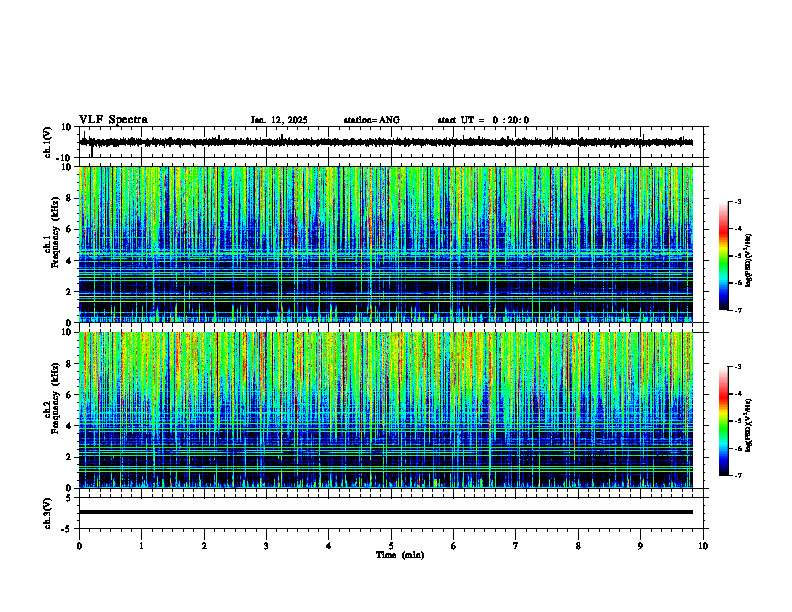This screenshot has height=612, width=792.
Task: Click the "8" kHz tick of ch.2 spectrogram
Action: pos(69,364)
